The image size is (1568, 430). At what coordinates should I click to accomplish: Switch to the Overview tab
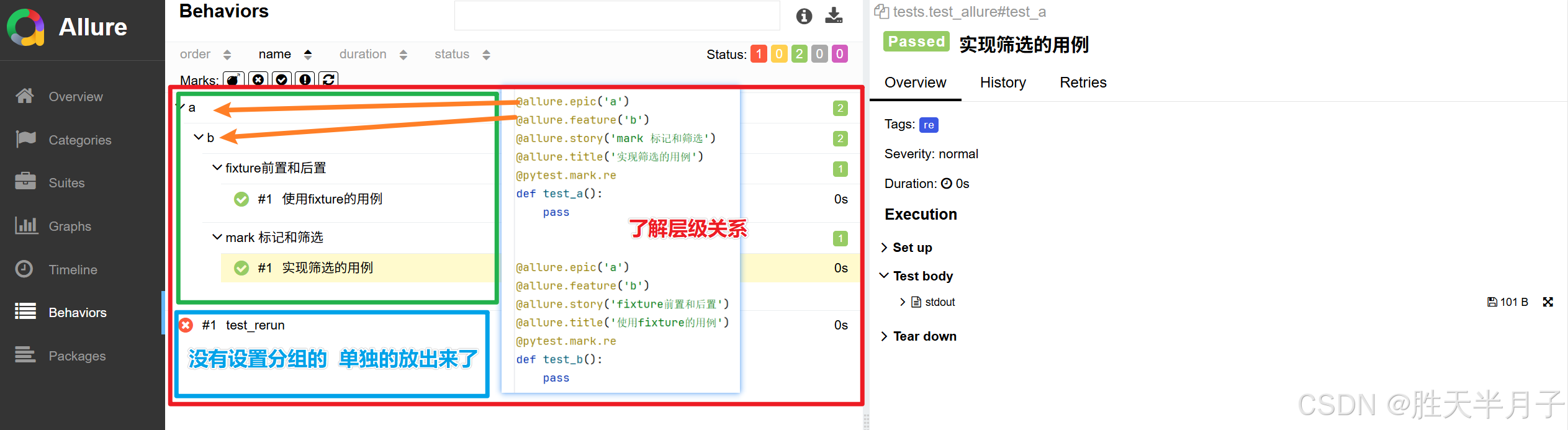[x=916, y=83]
